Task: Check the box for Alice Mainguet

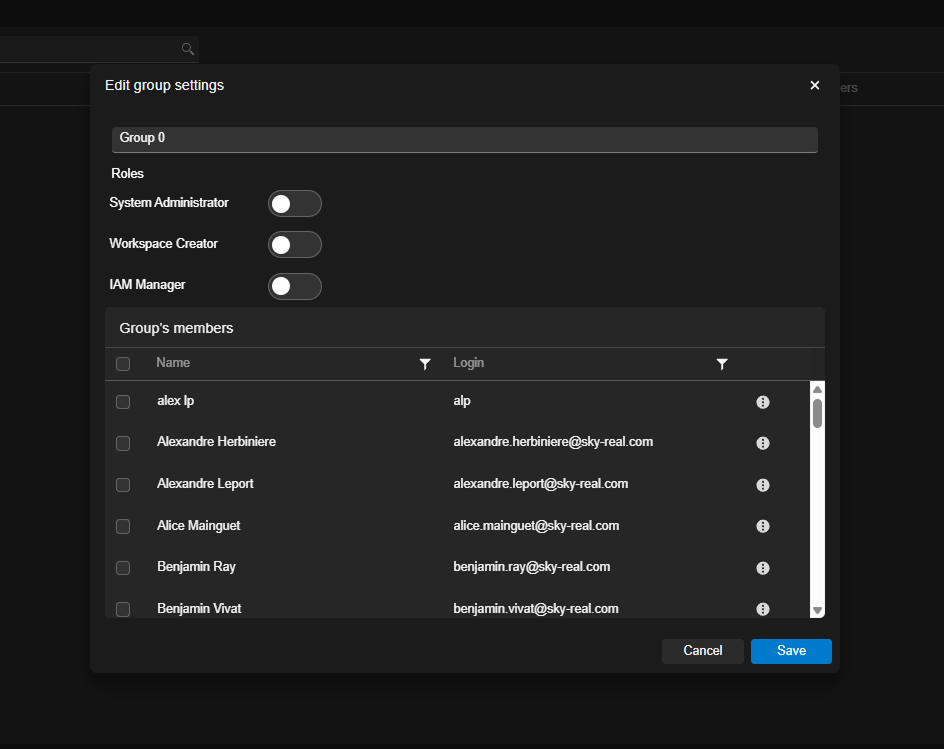Action: 123,526
